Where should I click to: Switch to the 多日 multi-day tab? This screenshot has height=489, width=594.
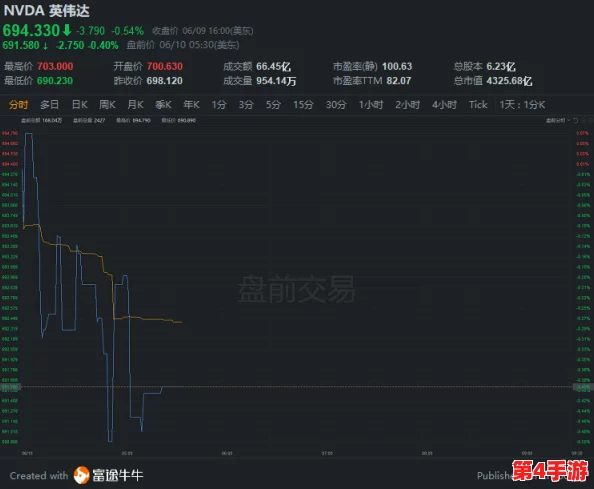click(50, 105)
